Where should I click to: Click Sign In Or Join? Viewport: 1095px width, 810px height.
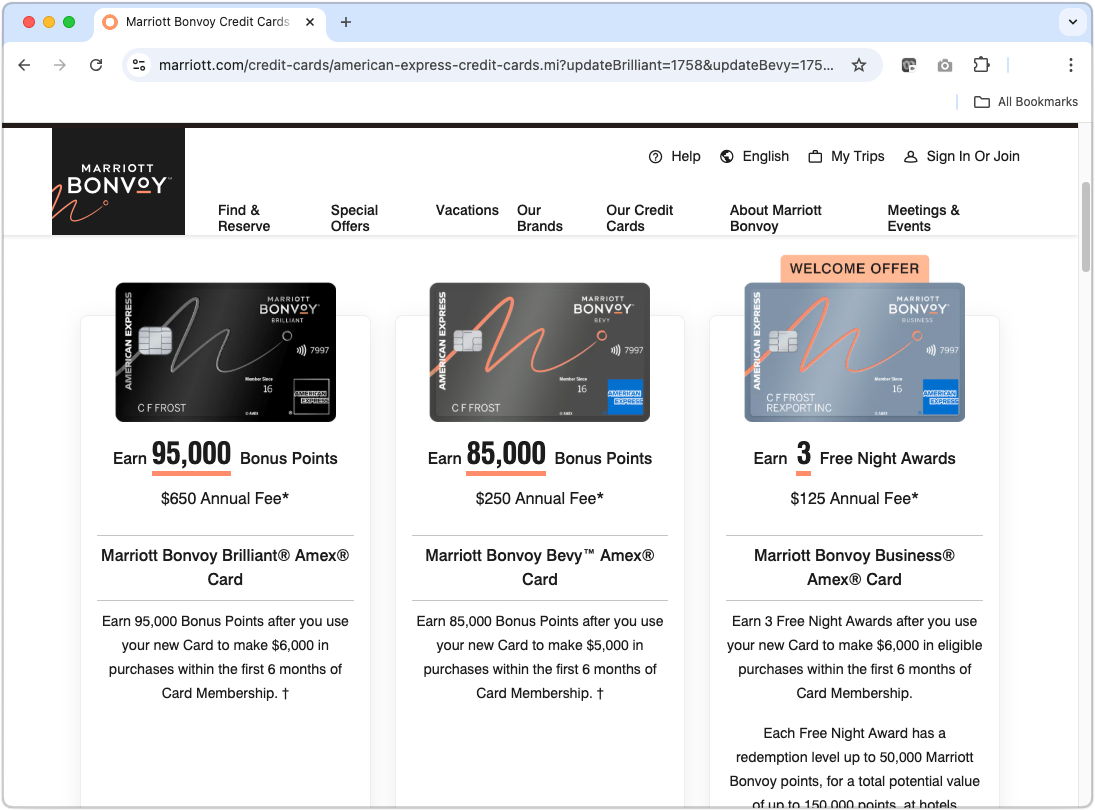coord(973,156)
